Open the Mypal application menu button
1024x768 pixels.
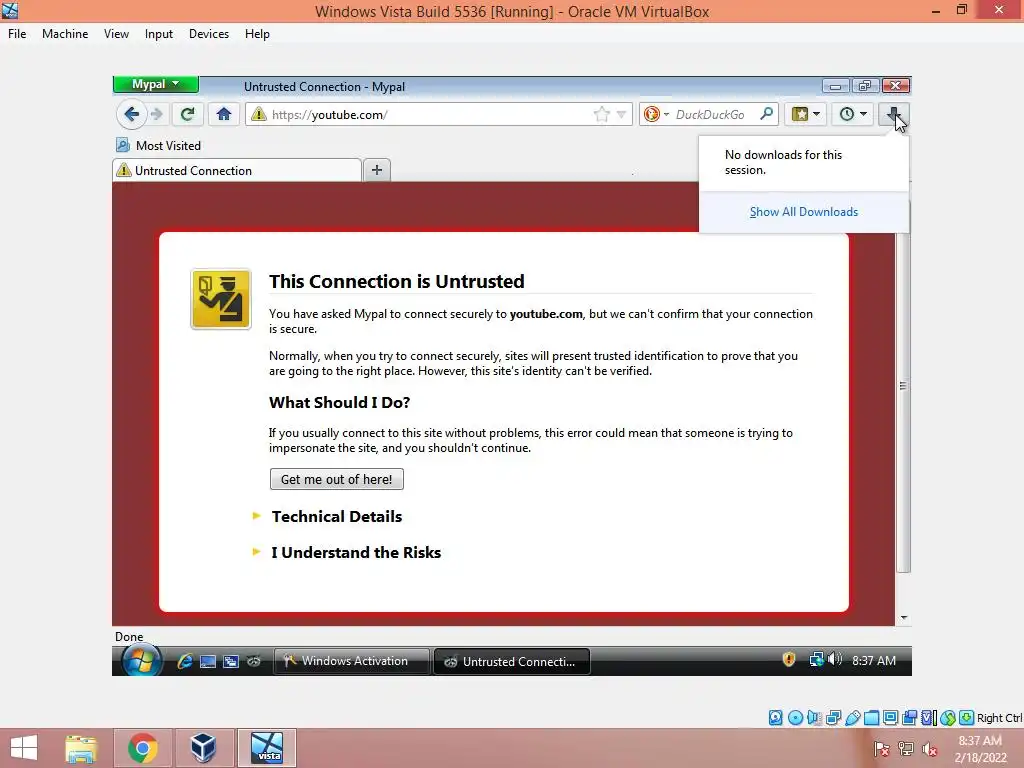click(x=155, y=84)
